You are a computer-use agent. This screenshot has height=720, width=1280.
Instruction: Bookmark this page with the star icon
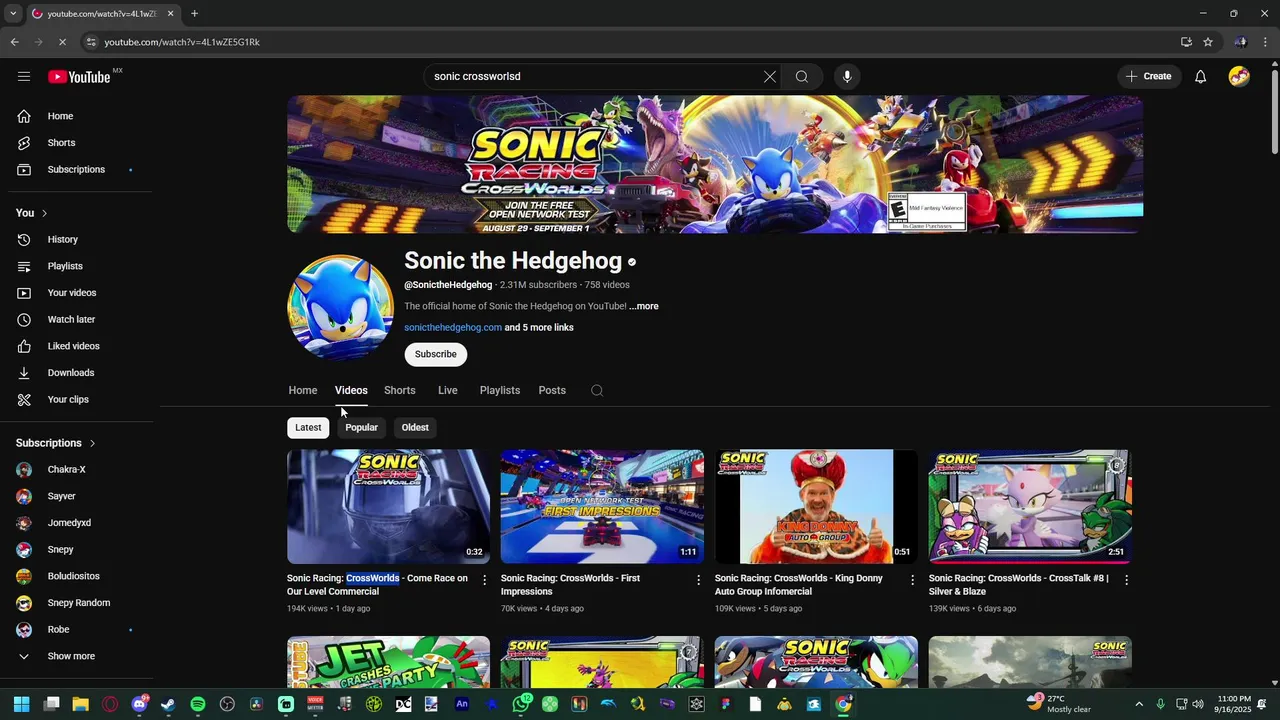tap(1208, 42)
